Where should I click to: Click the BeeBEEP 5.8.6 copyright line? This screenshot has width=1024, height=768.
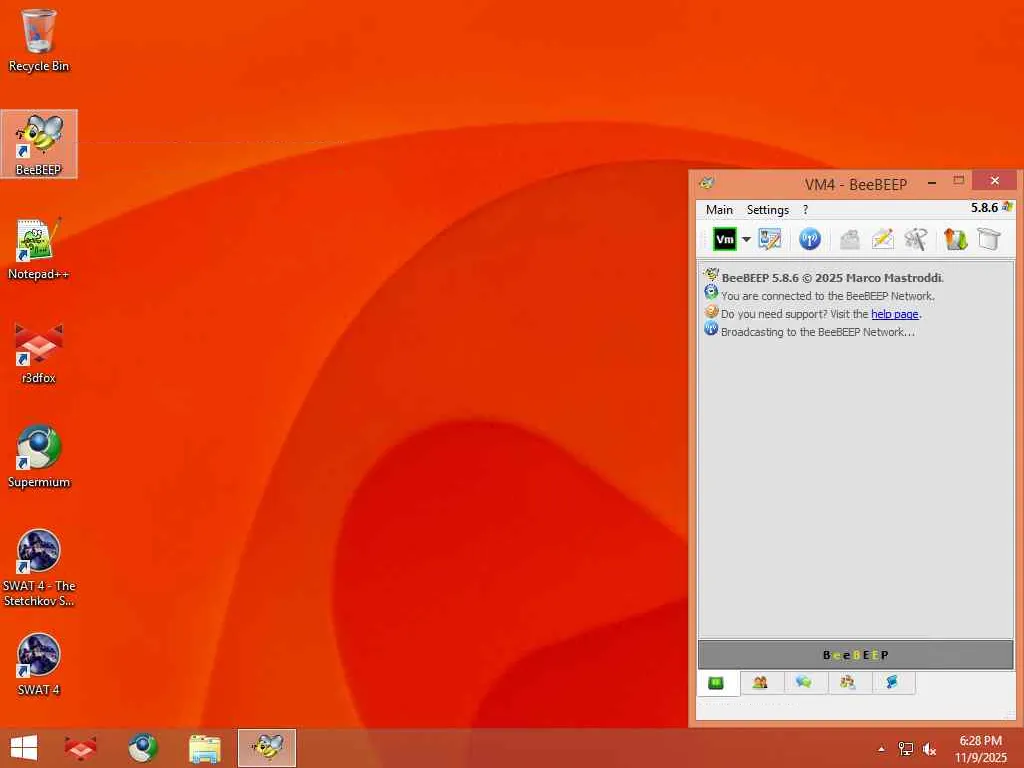point(833,278)
